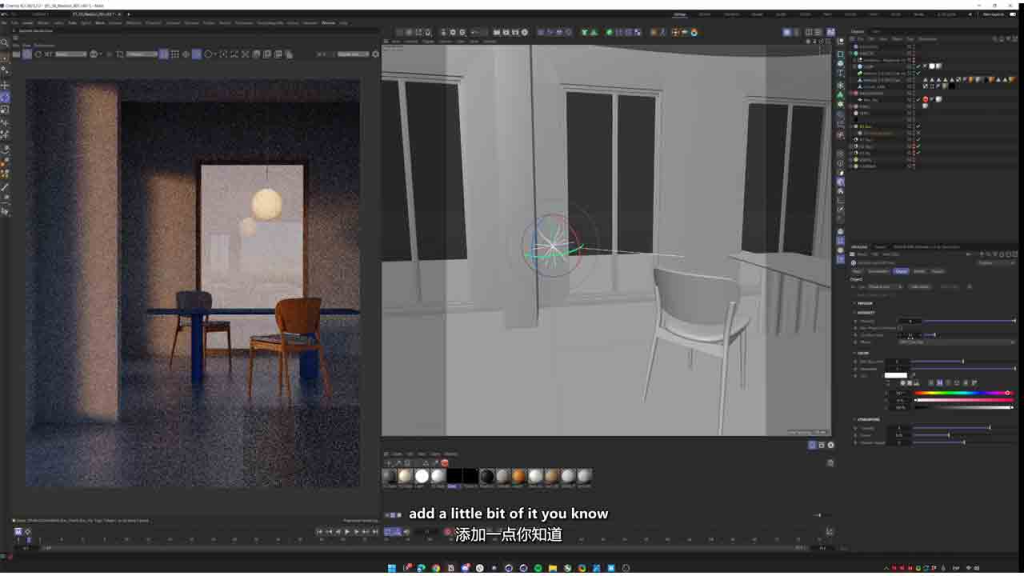Image resolution: width=1024 pixels, height=576 pixels.
Task: Click the highlighted tool icon in left tool column
Action: coord(5,98)
